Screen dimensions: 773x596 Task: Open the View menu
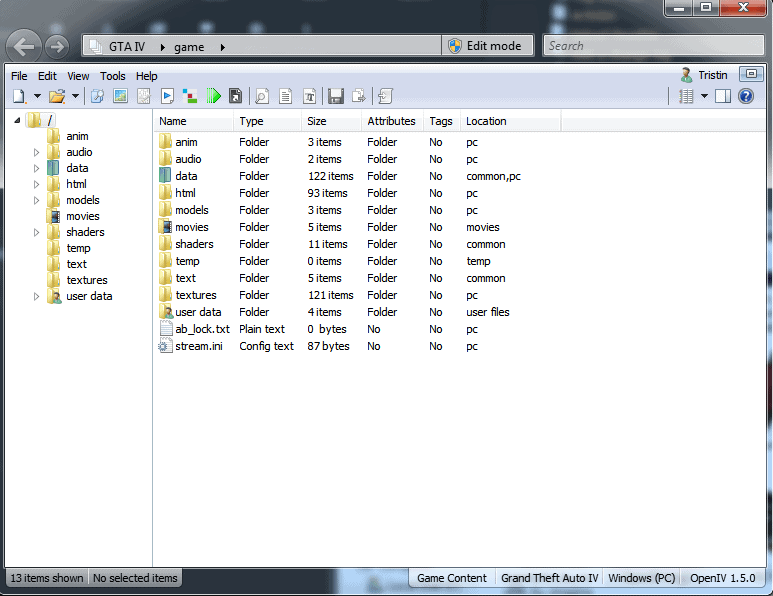[x=78, y=76]
